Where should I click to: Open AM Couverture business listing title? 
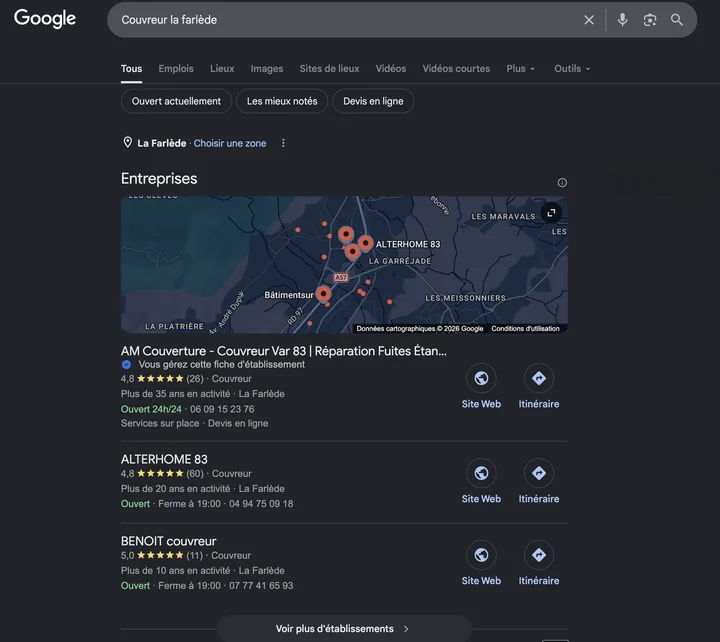283,351
